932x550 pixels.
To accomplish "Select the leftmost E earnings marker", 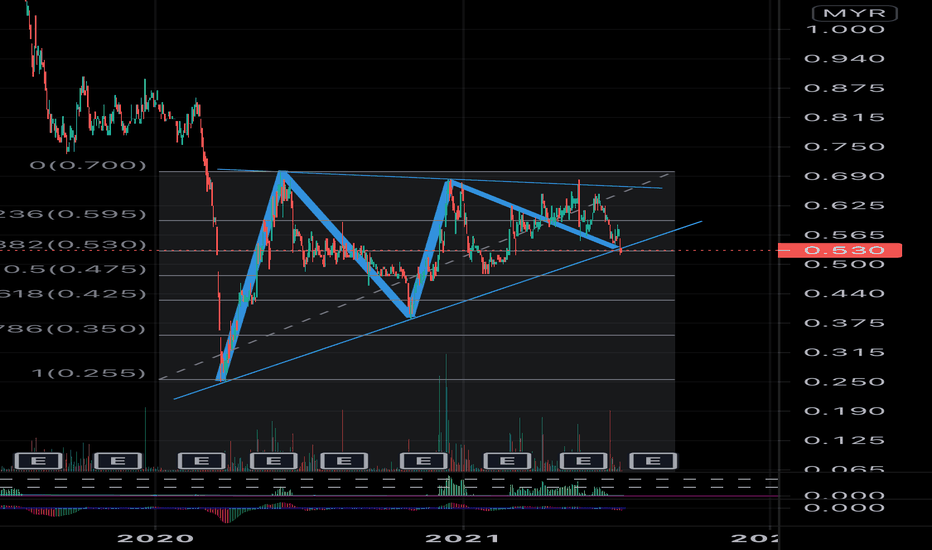I will [38, 461].
